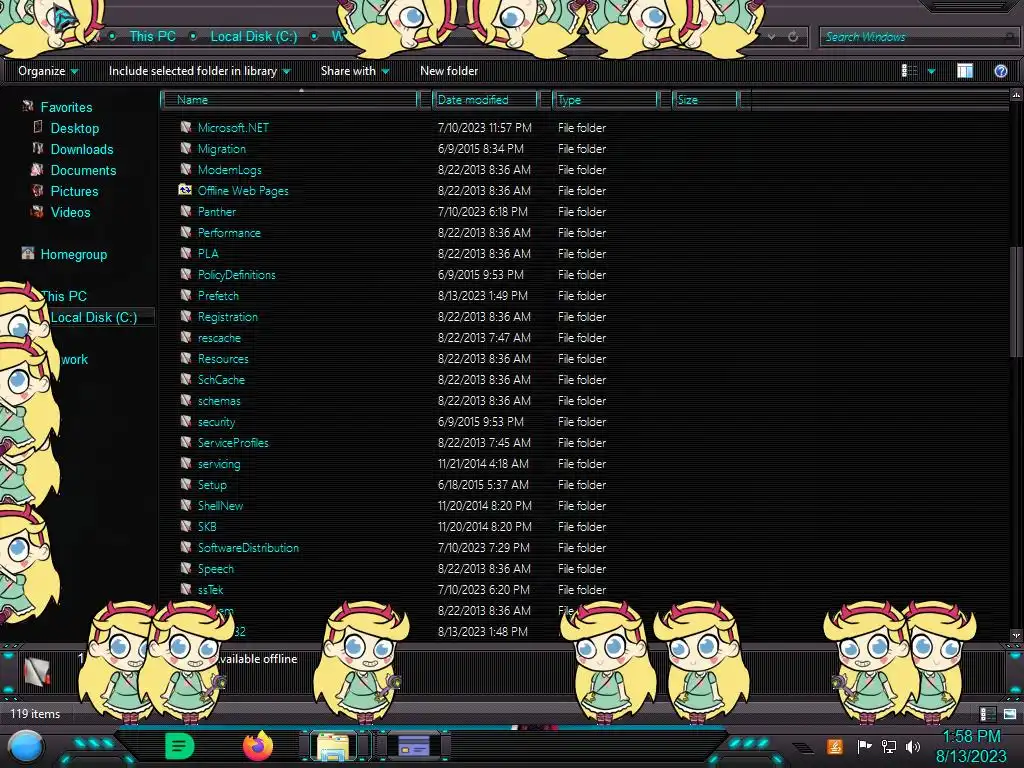Create a New folder

449,71
